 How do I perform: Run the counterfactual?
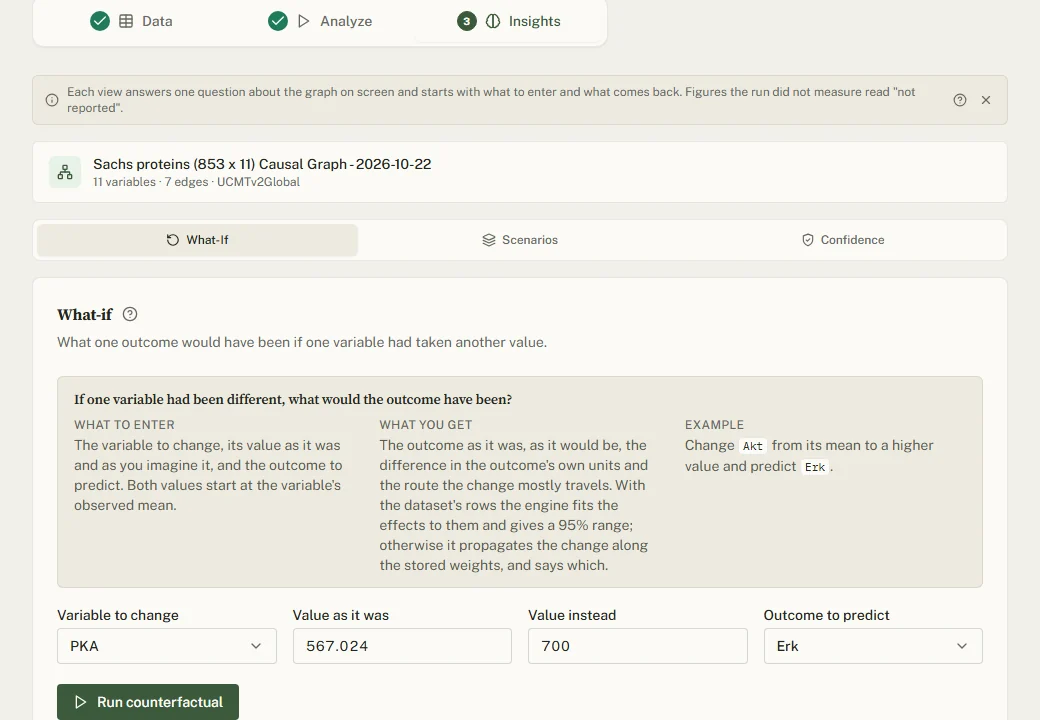[x=148, y=702]
